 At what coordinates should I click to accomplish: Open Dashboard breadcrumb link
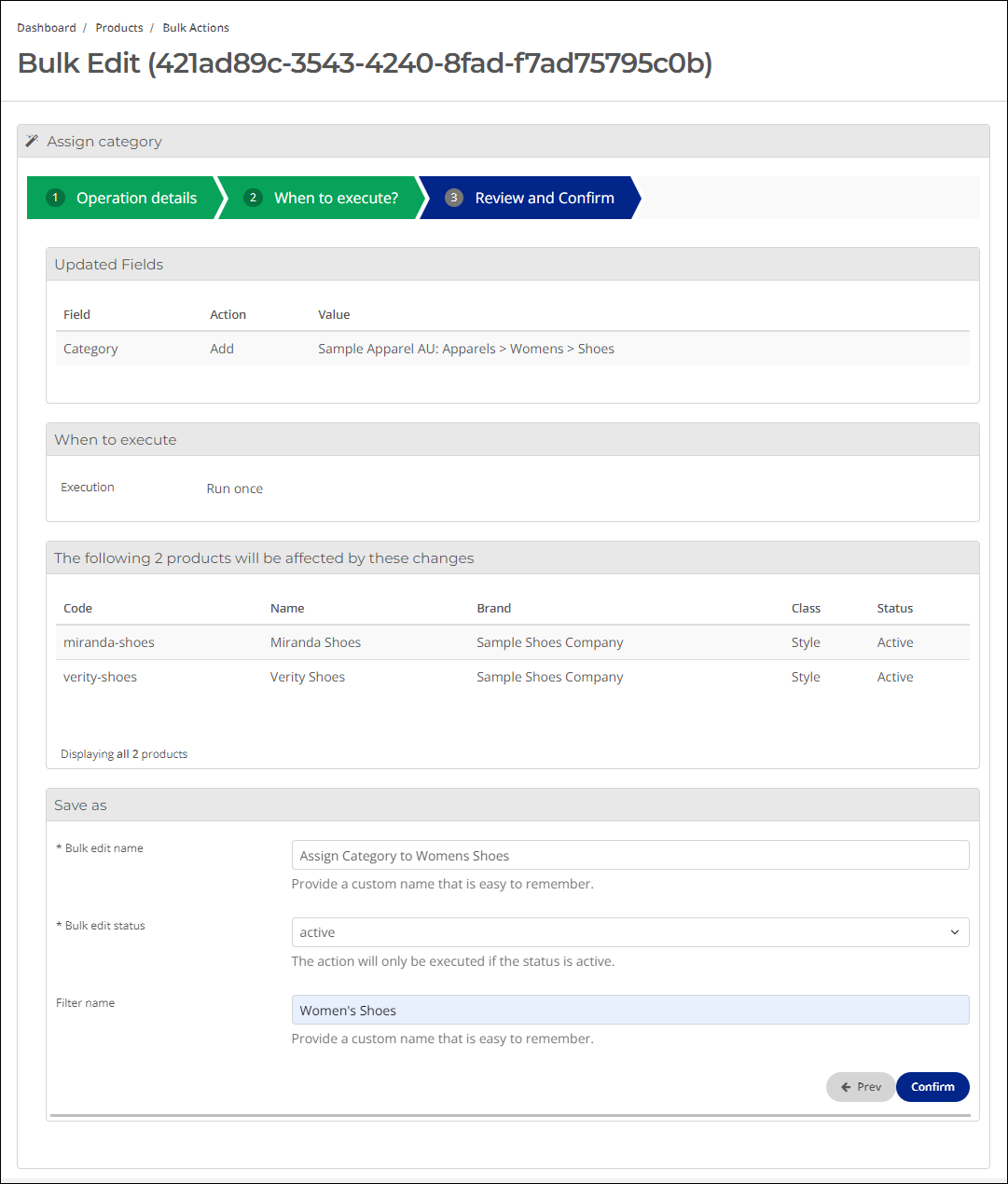[x=47, y=28]
